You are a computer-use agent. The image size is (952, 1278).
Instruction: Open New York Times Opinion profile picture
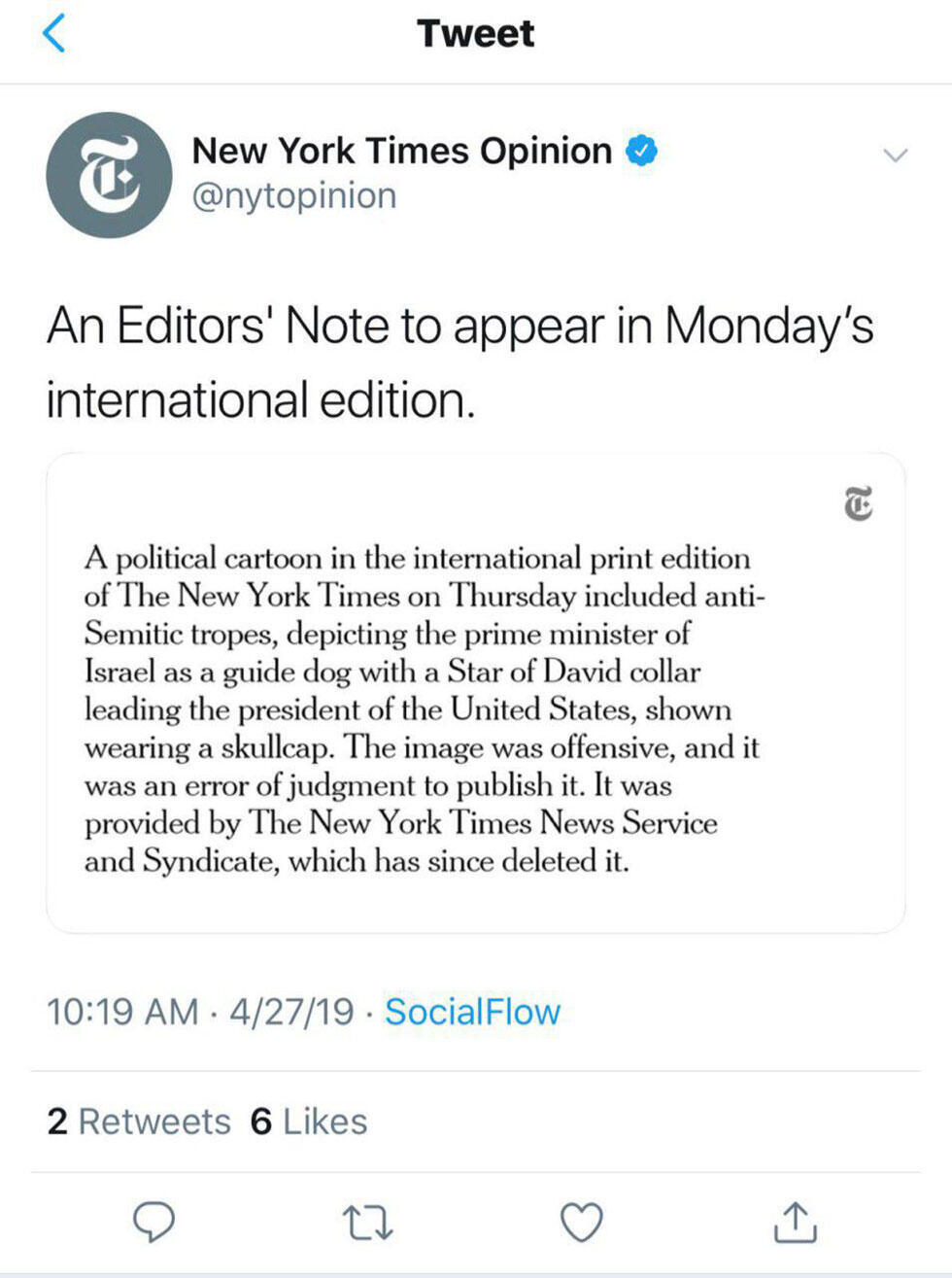109,175
